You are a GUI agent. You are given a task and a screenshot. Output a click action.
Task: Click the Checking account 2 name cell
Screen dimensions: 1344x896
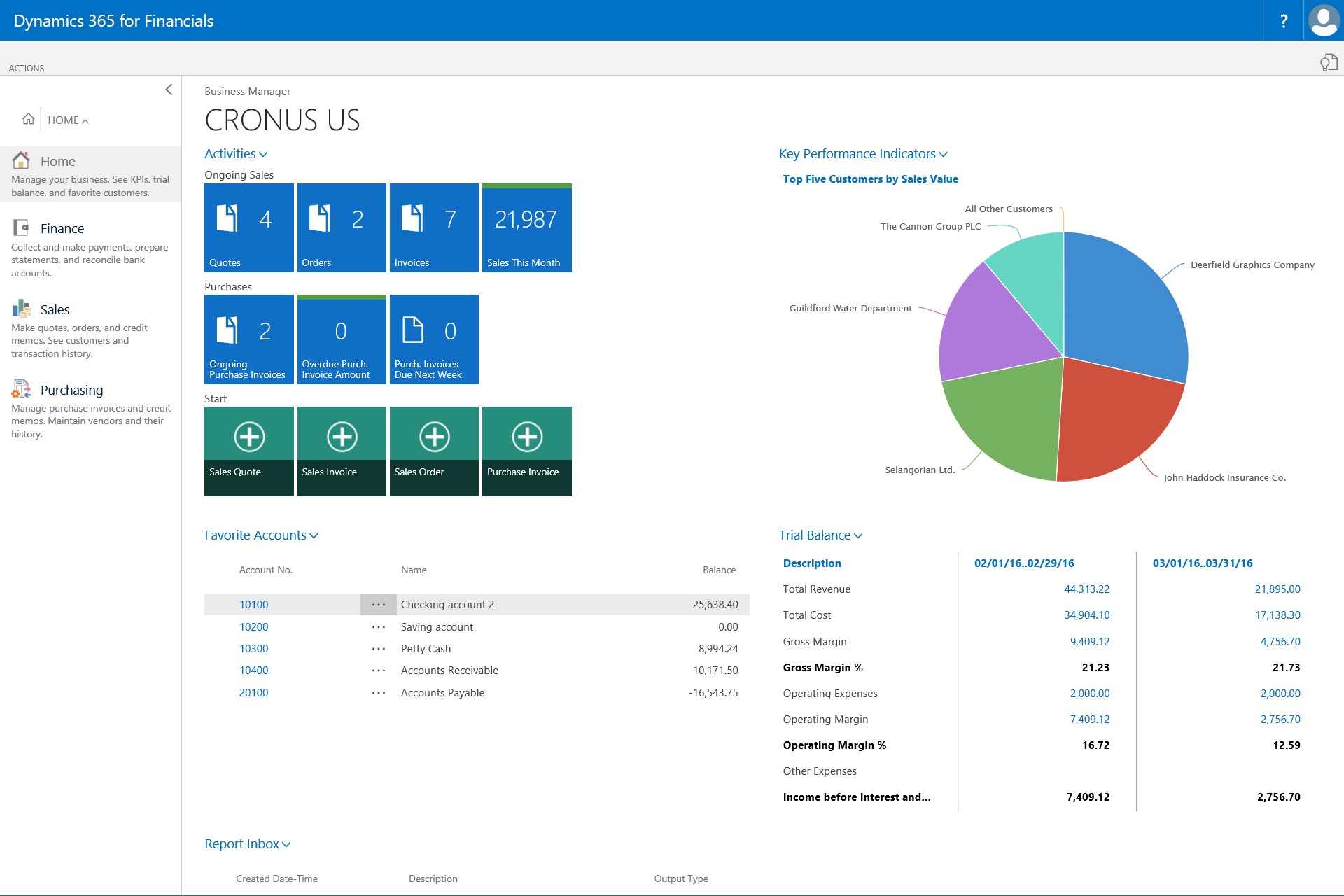click(447, 604)
